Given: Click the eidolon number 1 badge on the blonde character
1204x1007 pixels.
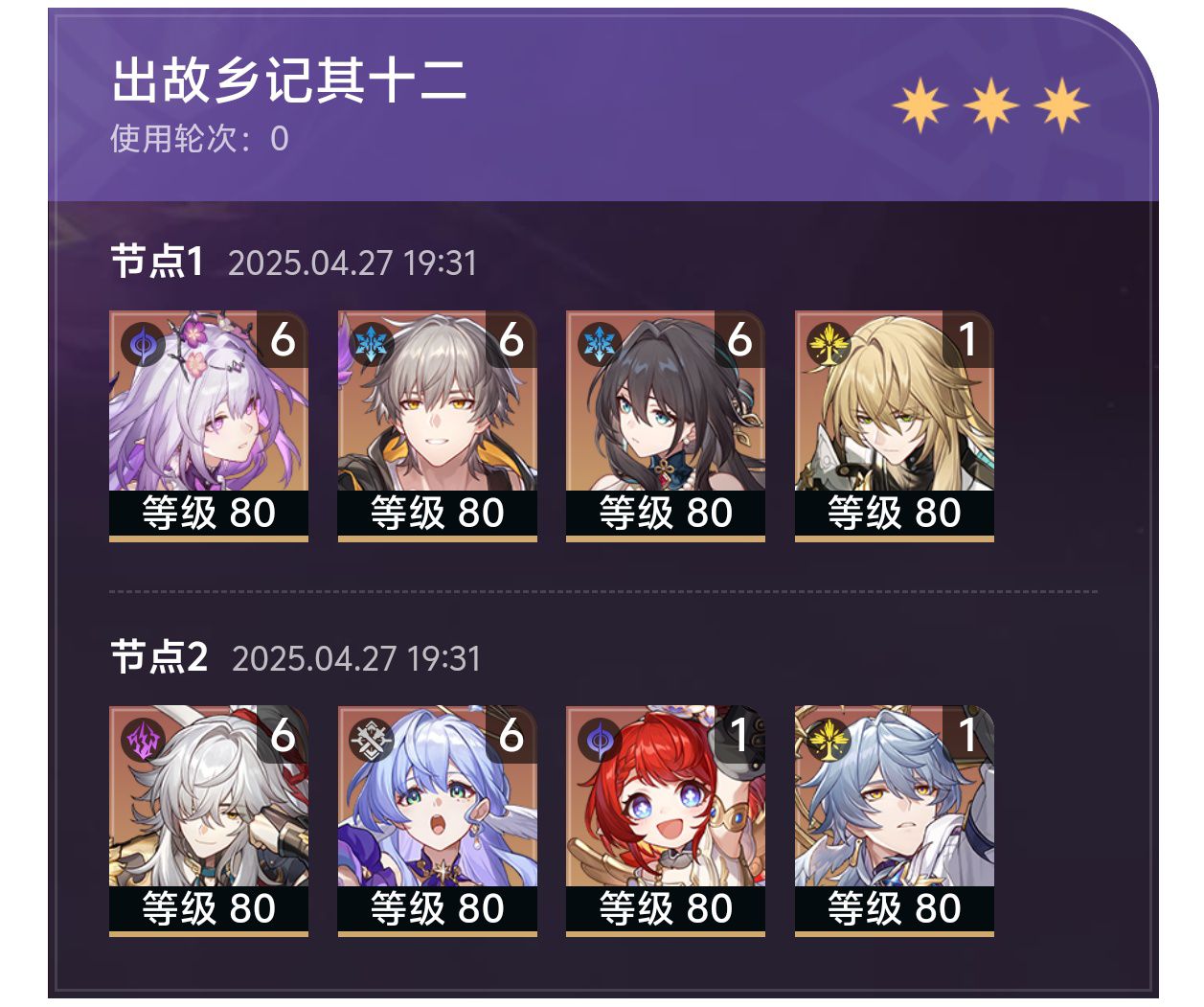Looking at the screenshot, I should tap(967, 339).
